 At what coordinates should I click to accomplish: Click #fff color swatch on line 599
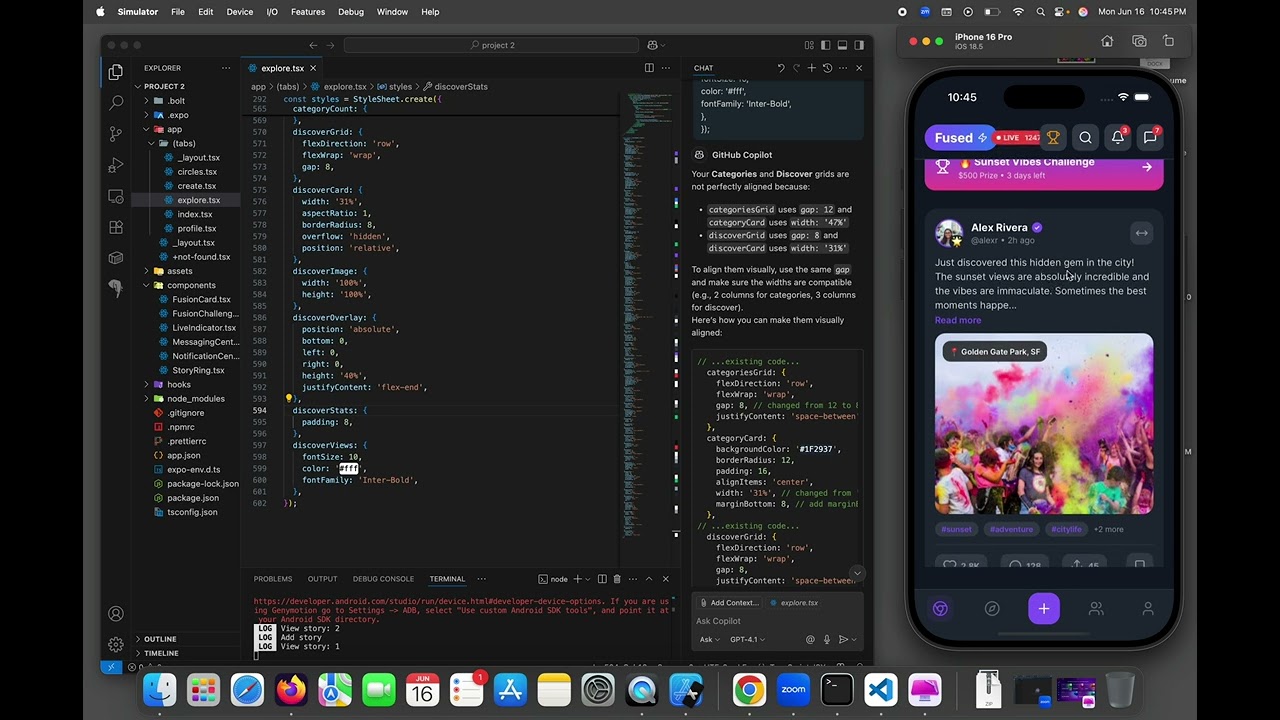tap(348, 469)
